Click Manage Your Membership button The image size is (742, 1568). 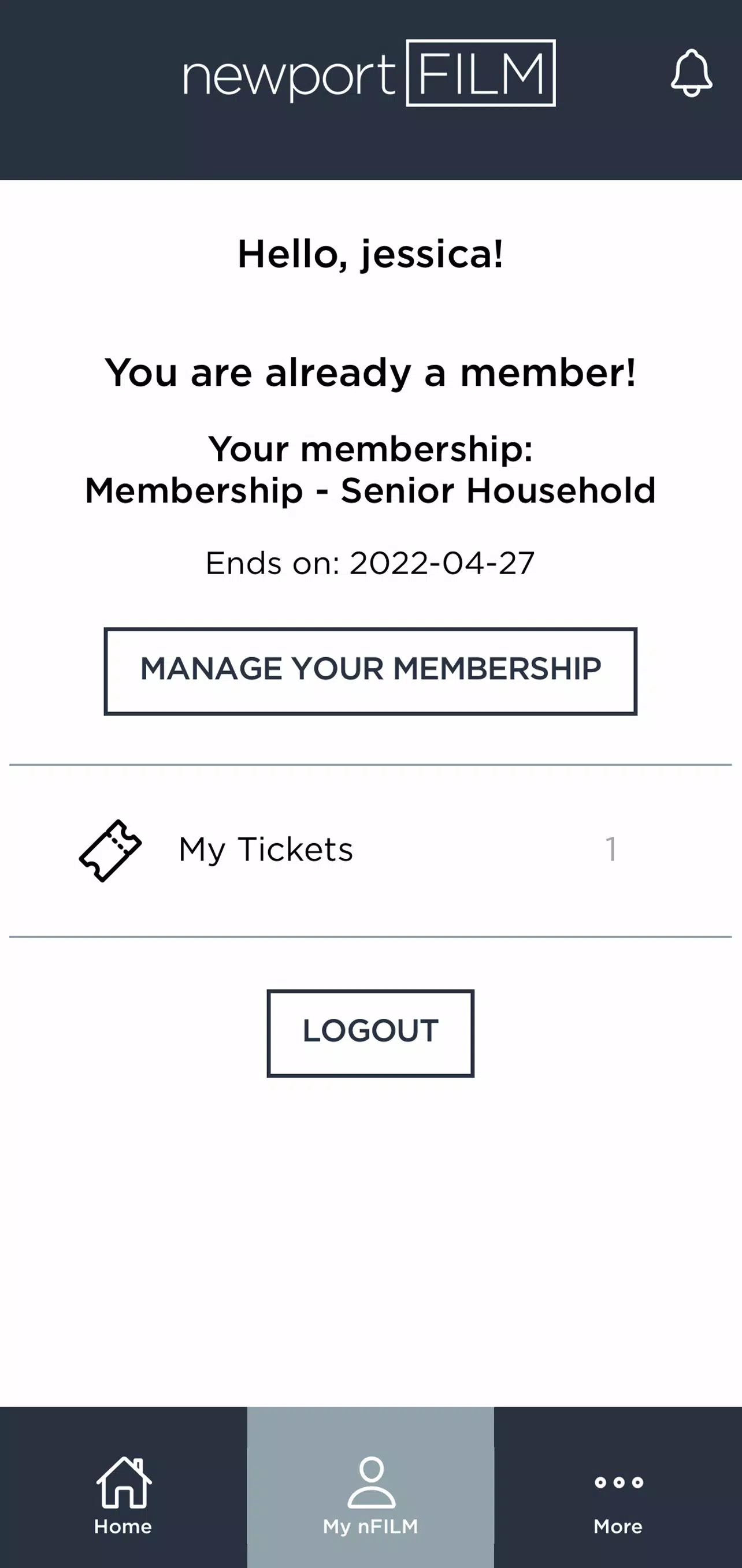click(x=370, y=671)
